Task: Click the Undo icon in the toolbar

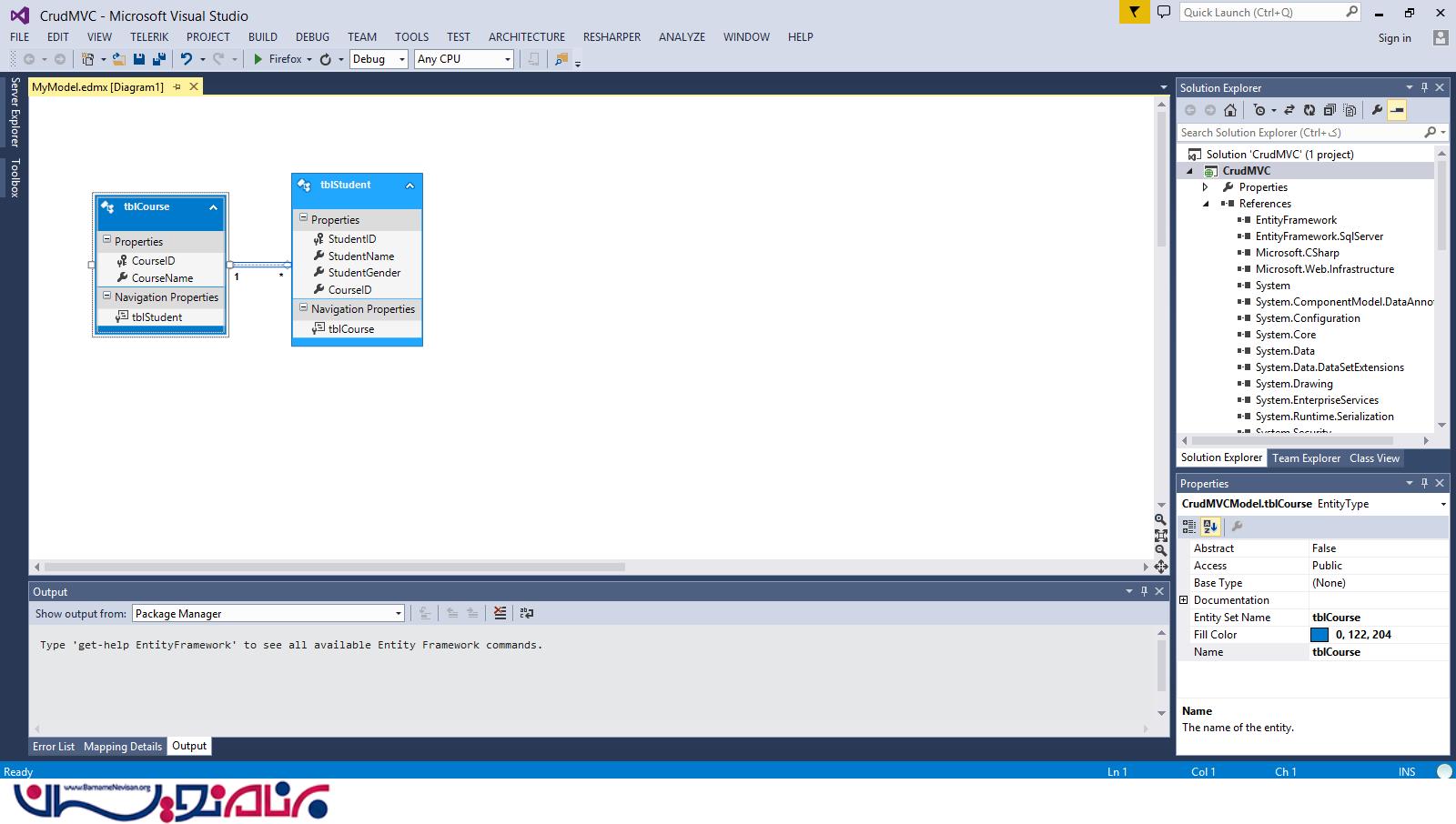Action: point(187,59)
